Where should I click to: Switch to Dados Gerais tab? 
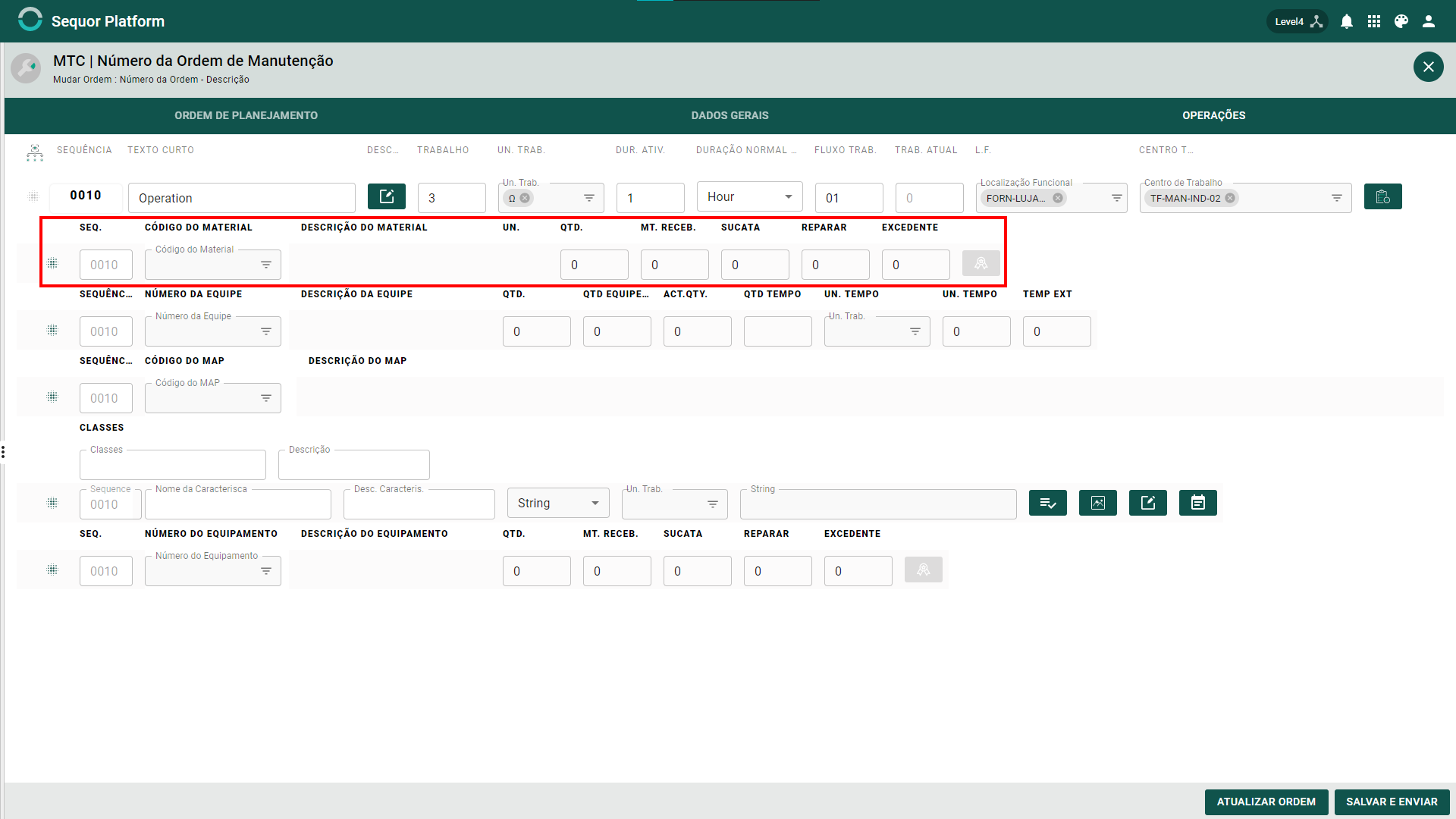tap(730, 115)
